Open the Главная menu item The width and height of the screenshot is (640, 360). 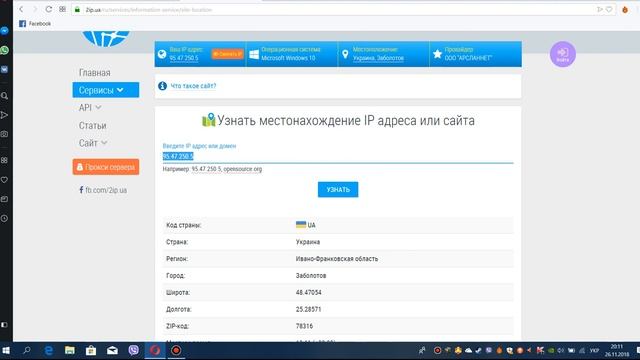(95, 73)
